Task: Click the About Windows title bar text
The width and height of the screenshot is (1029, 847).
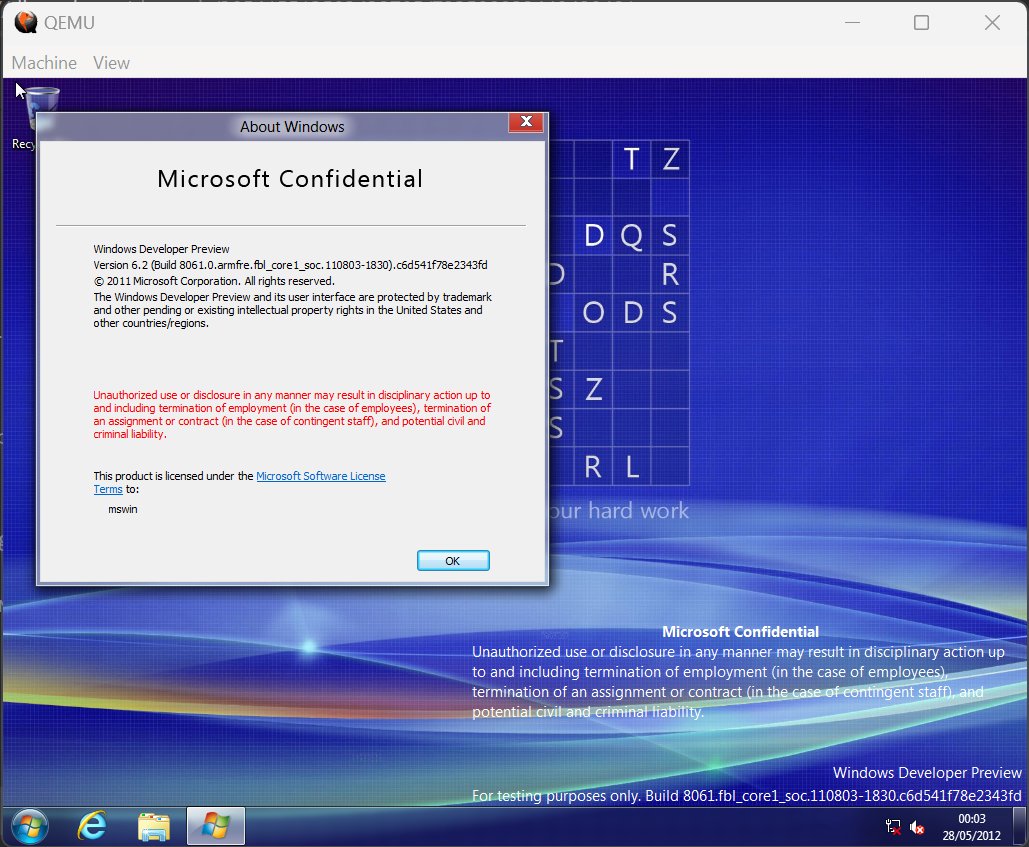Action: tap(292, 127)
